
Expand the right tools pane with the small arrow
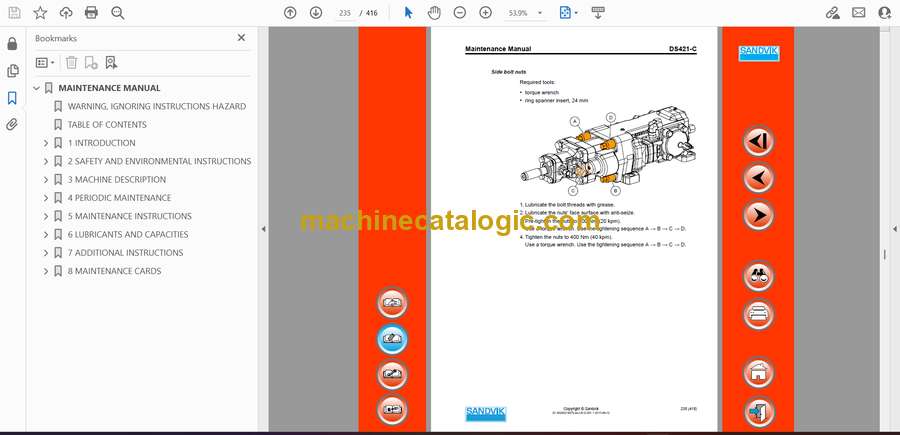tap(894, 229)
